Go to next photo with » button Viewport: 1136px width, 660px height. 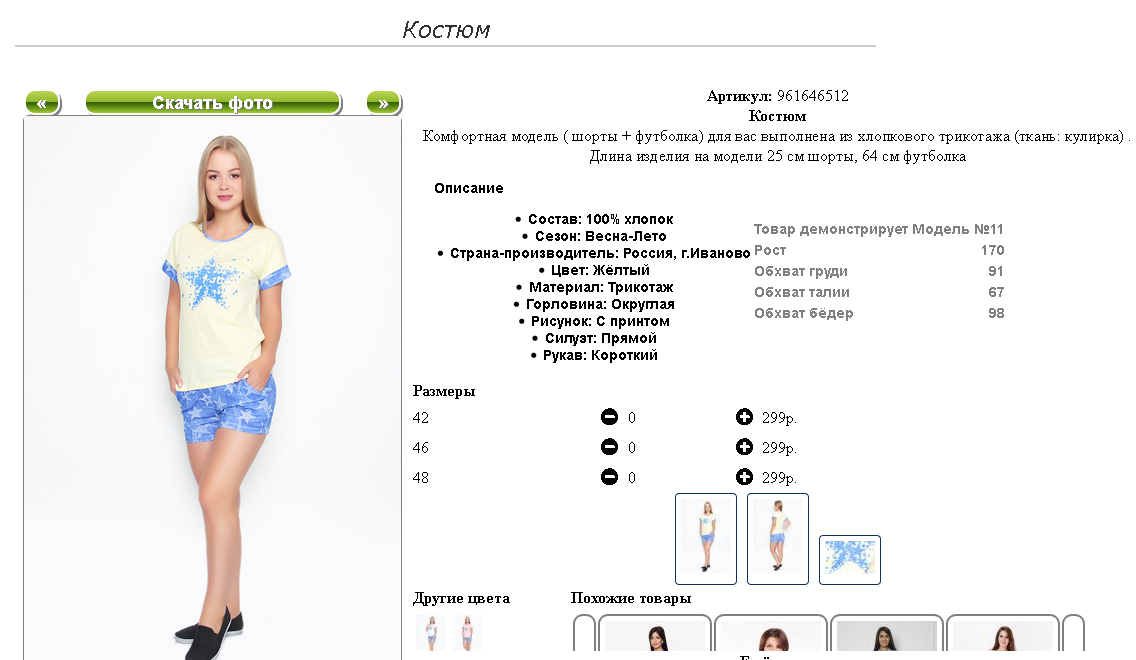(383, 103)
